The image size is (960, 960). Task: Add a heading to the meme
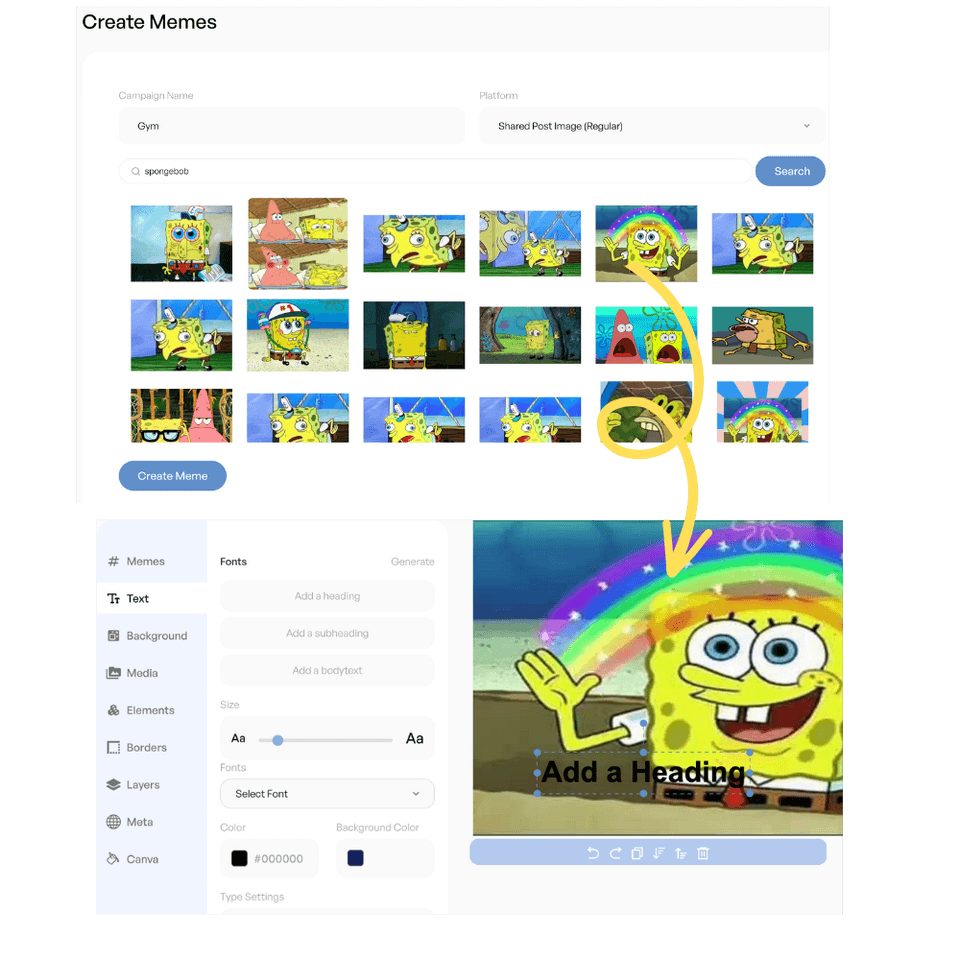tap(328, 596)
